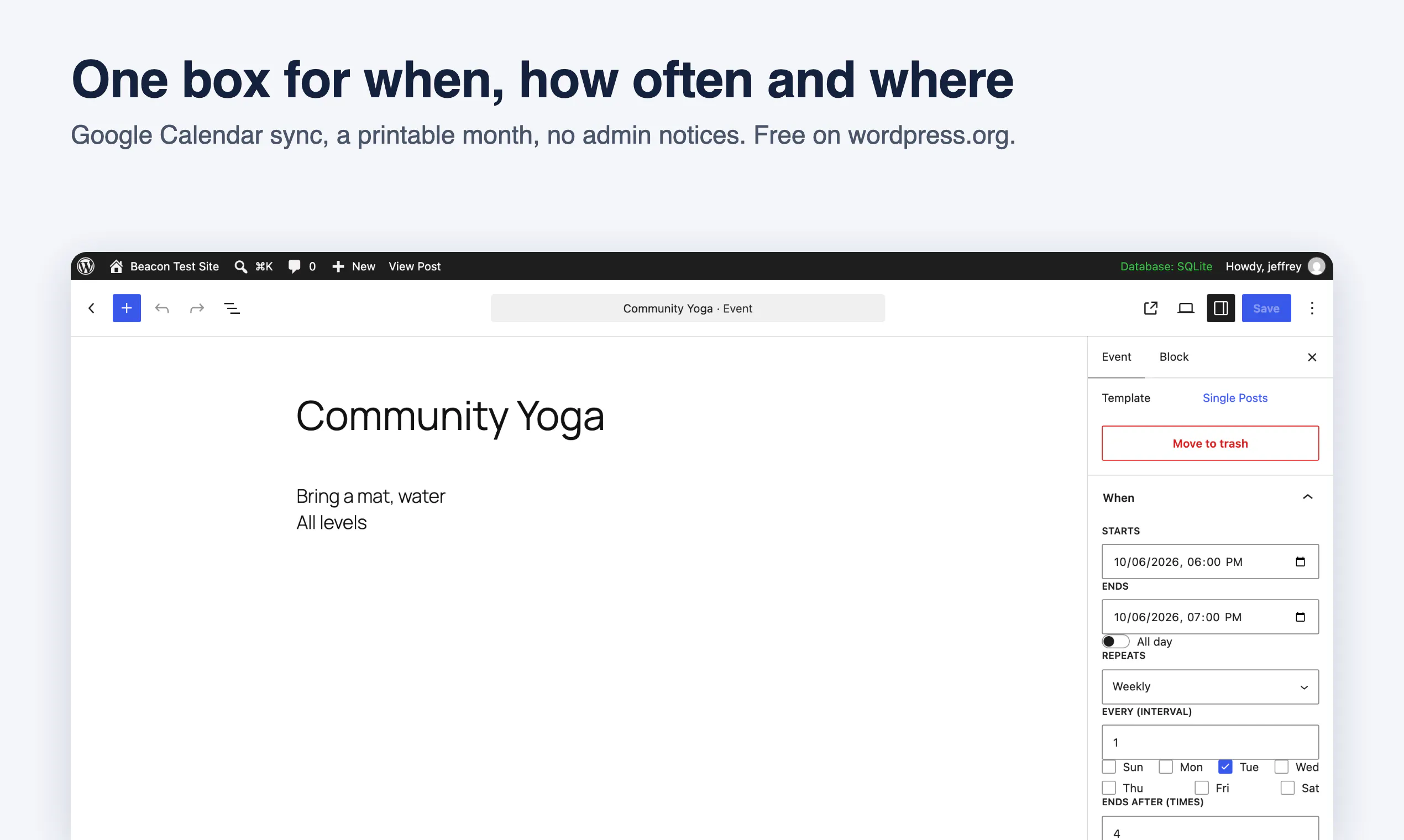Screen dimensions: 1404x840
Task: Open the command palette search icon
Action: click(240, 266)
